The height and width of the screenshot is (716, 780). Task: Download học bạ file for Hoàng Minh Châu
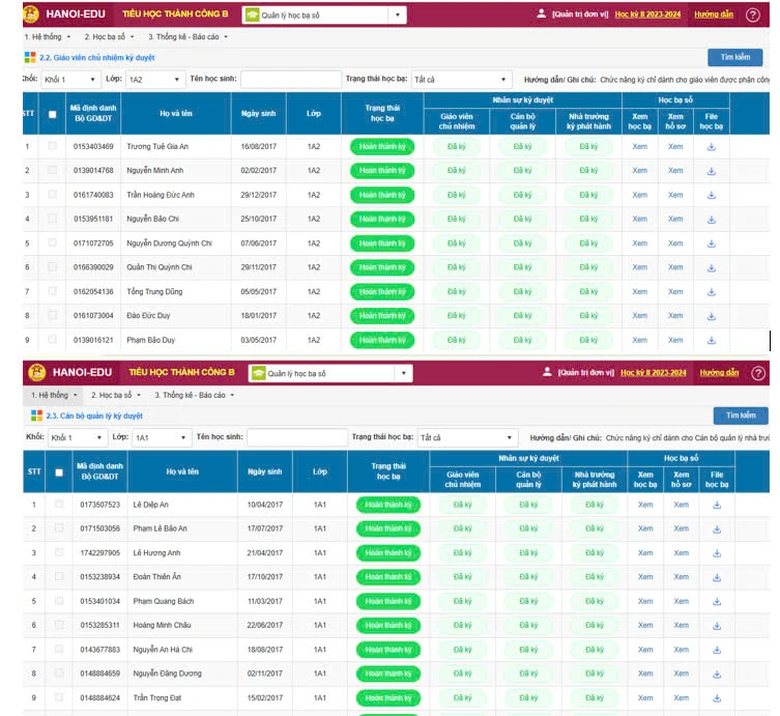716,625
